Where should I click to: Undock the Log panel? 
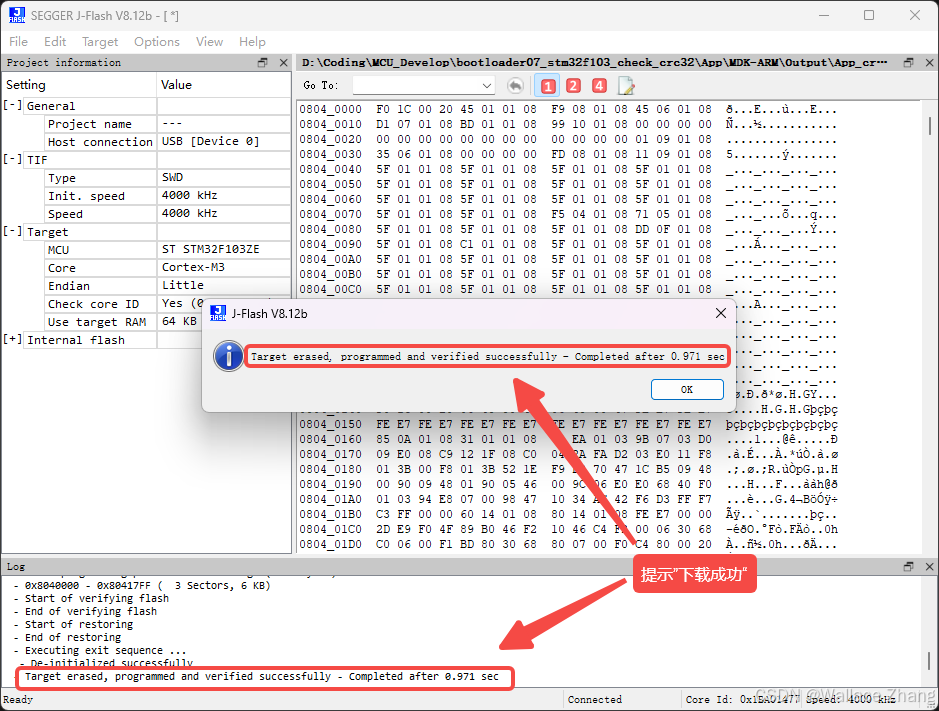908,566
